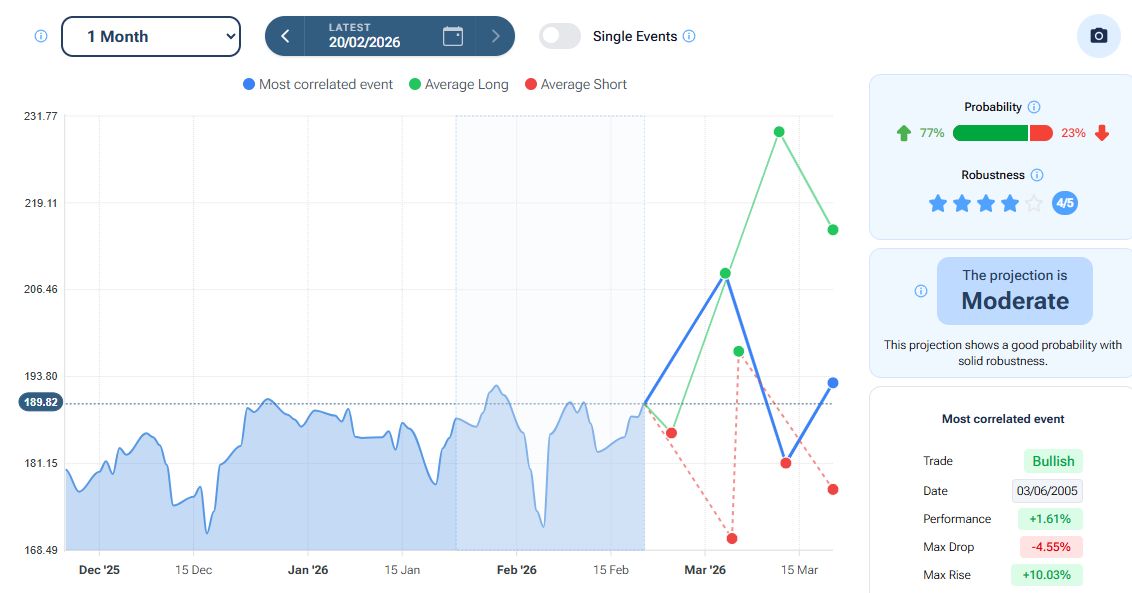1132x593 pixels.
Task: Open the calendar date picker icon
Action: [x=453, y=36]
